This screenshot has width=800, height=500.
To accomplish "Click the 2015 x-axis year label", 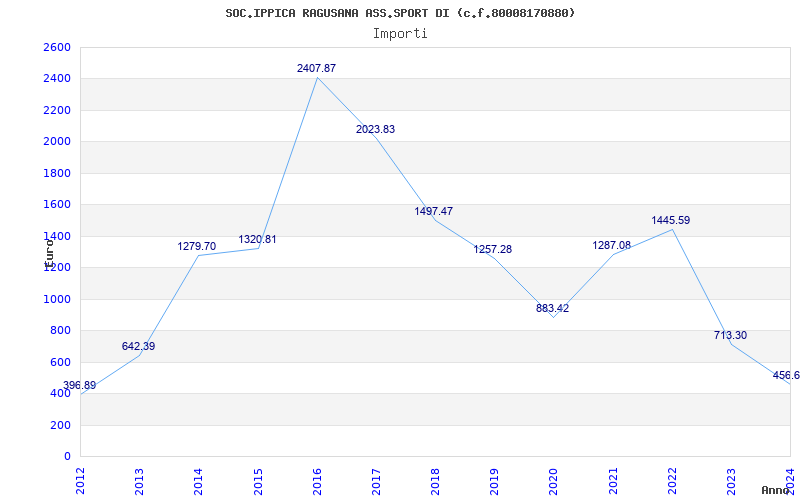I will click(258, 482).
